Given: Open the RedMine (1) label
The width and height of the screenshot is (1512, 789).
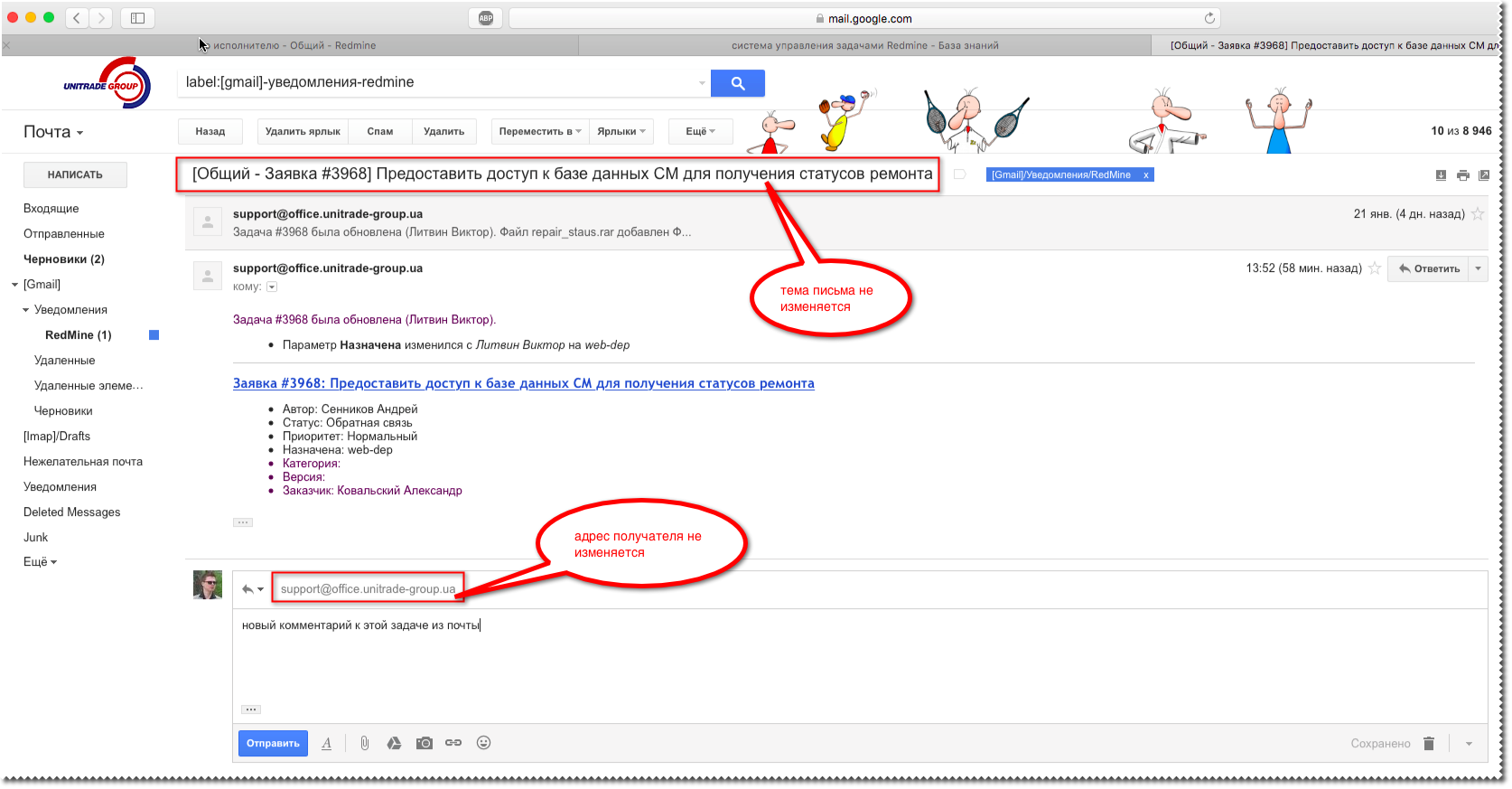Looking at the screenshot, I should [78, 335].
